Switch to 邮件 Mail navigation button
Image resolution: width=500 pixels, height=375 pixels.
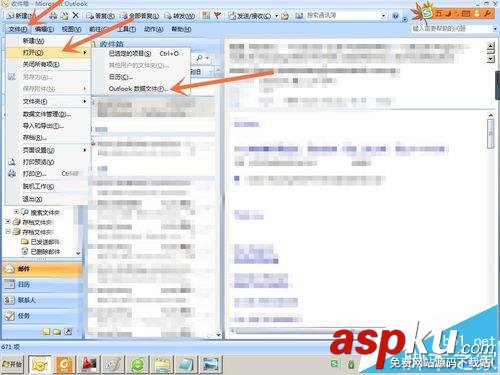point(42,269)
